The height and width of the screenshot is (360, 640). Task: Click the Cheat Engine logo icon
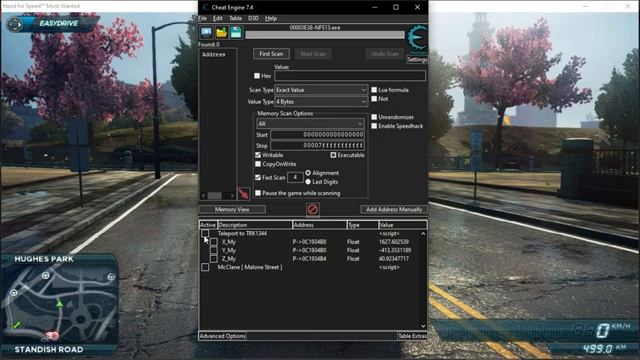[x=418, y=40]
